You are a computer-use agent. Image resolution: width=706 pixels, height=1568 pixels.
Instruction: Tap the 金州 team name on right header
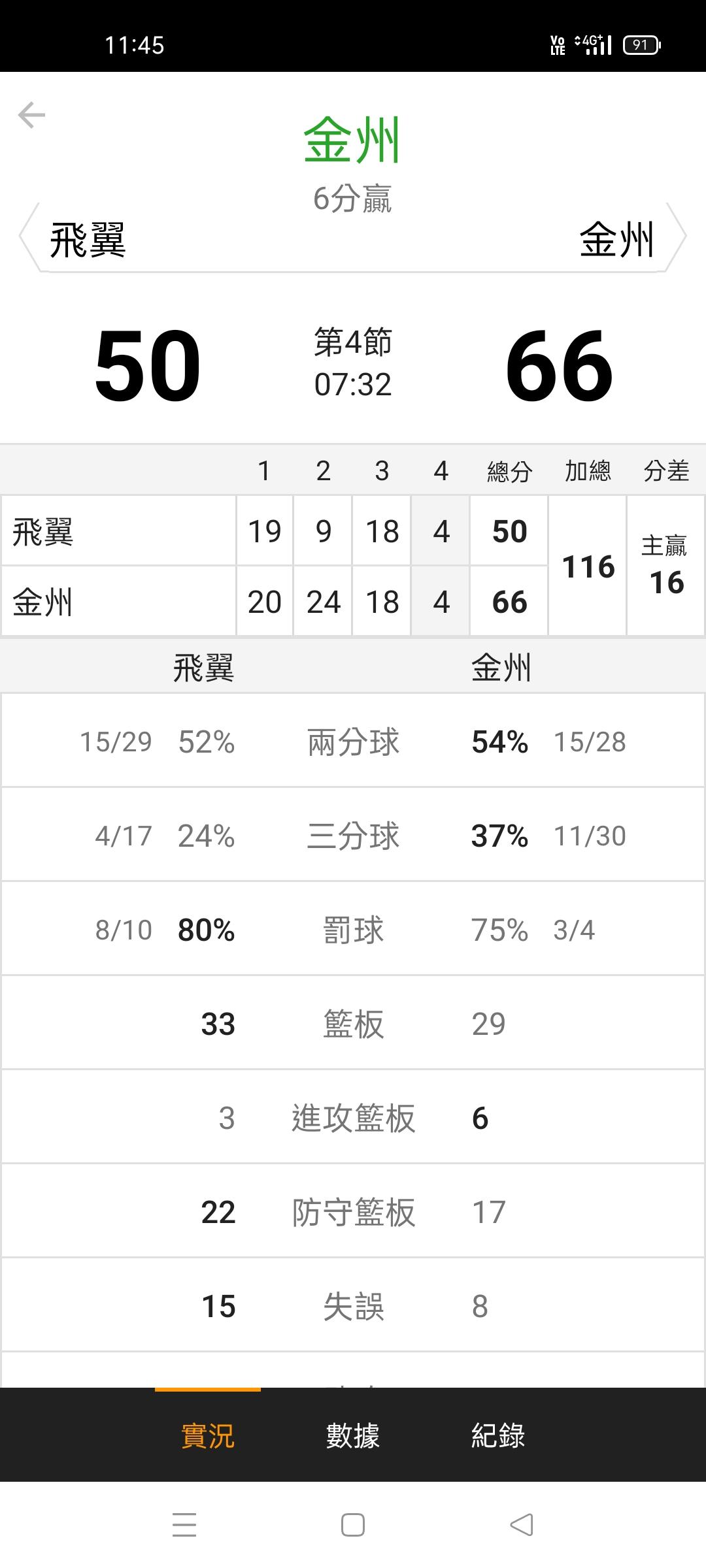pyautogui.click(x=616, y=239)
